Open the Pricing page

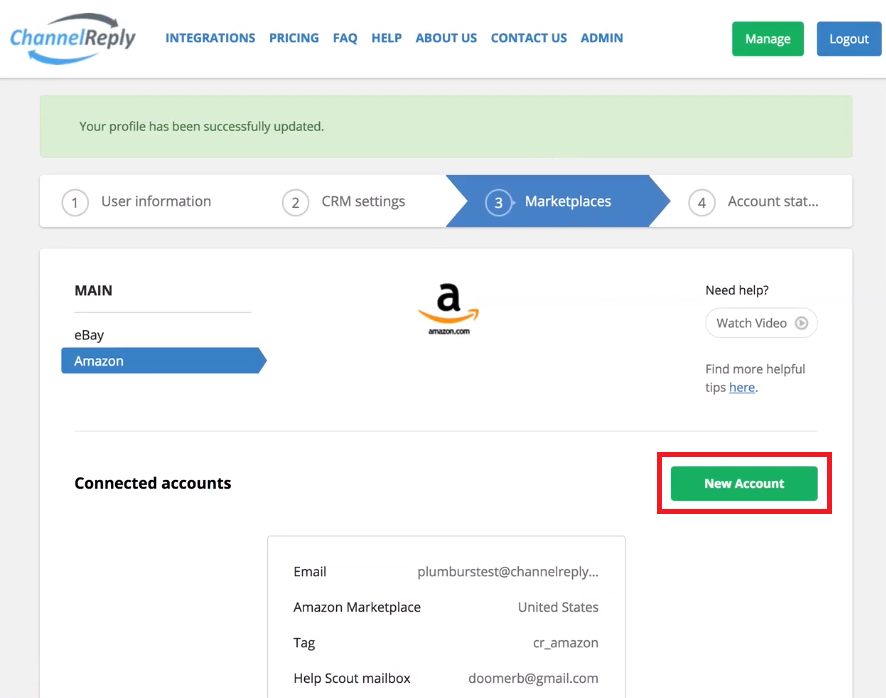point(294,38)
